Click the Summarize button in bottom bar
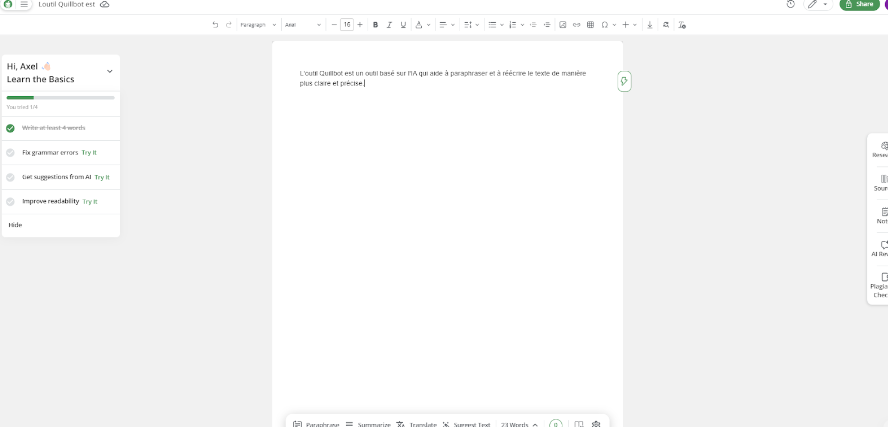 368,424
